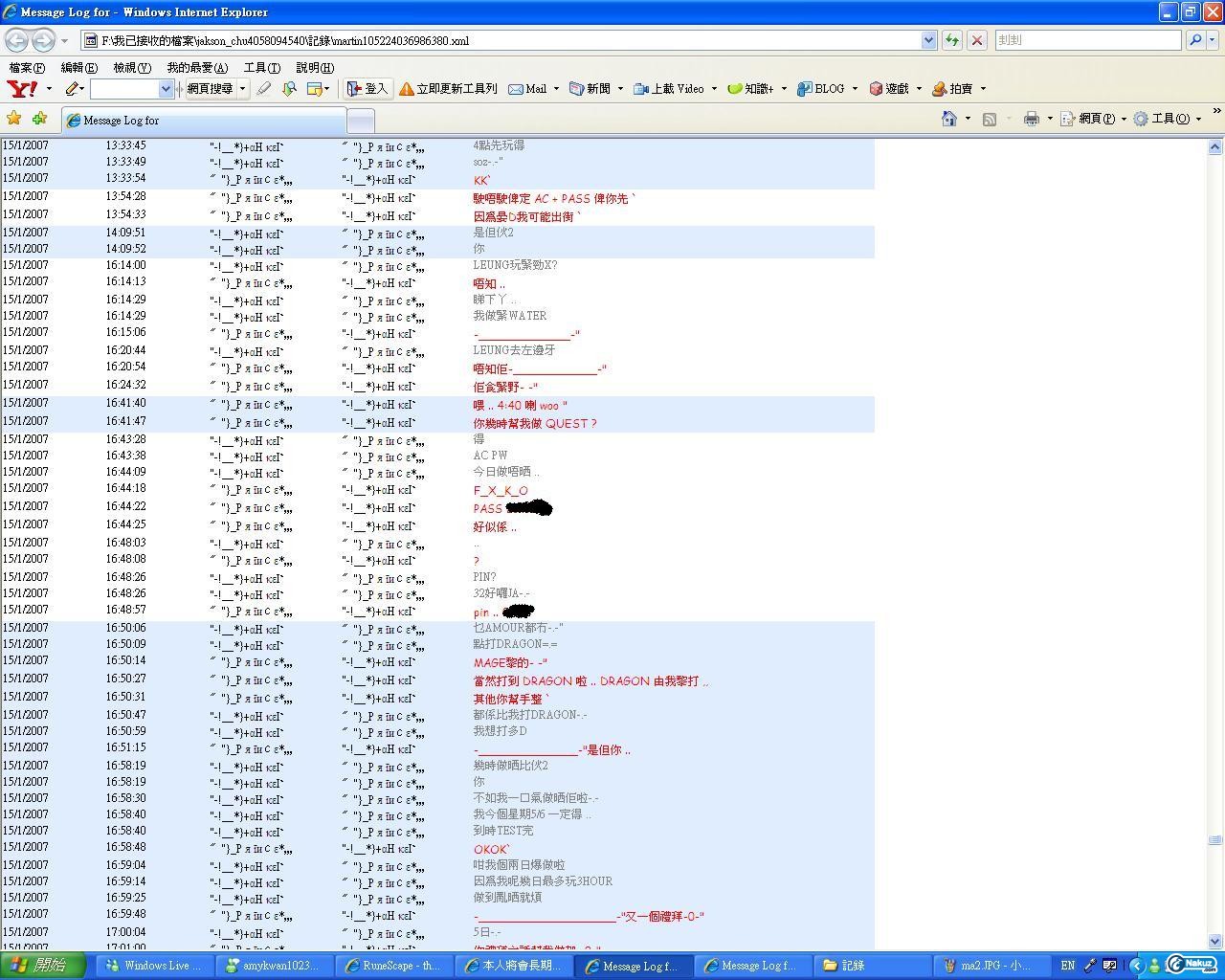Screen dimensions: 1225x980
Task: Click the Nakuz icon in system tray
Action: [x=1192, y=965]
